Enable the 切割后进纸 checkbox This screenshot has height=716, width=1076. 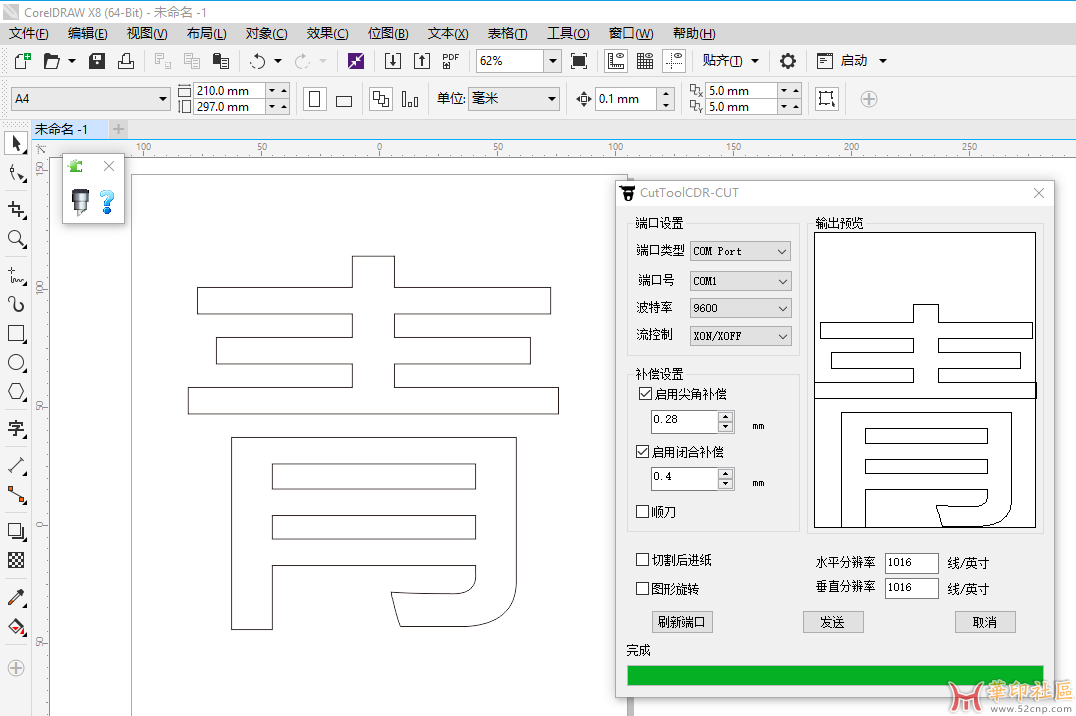(x=643, y=560)
